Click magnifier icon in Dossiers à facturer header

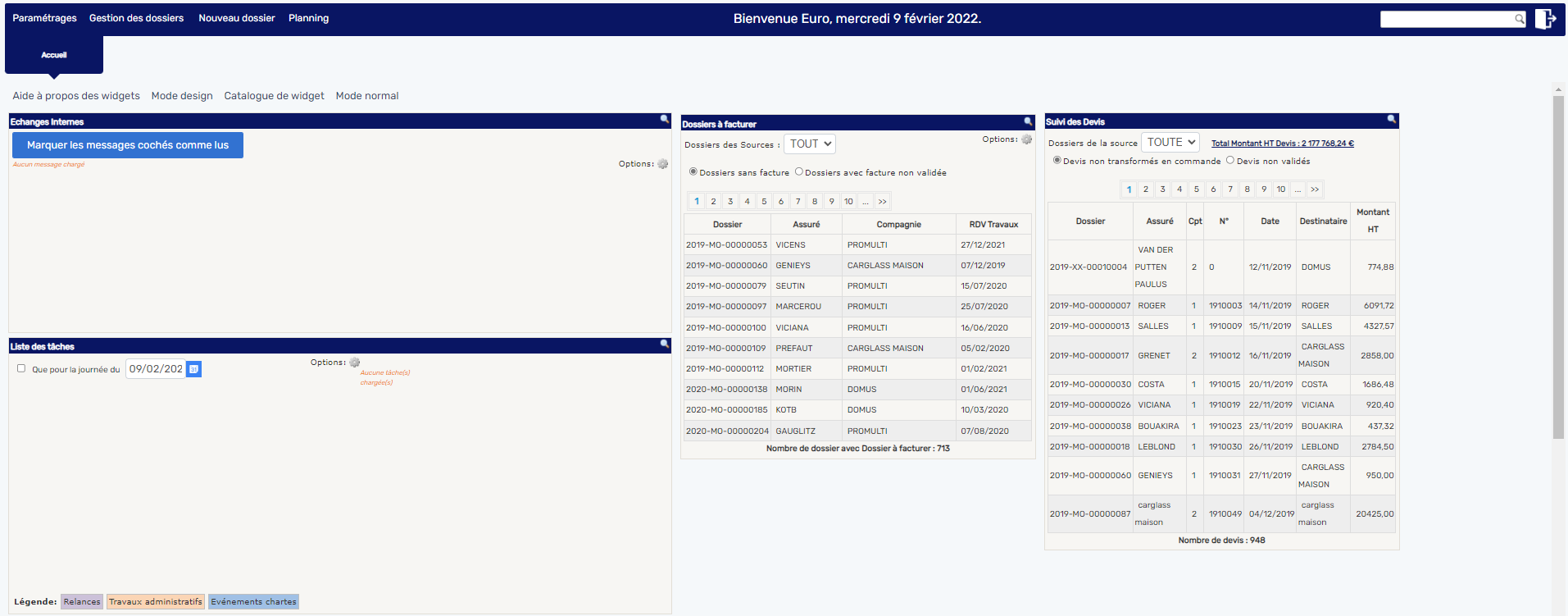point(1028,122)
